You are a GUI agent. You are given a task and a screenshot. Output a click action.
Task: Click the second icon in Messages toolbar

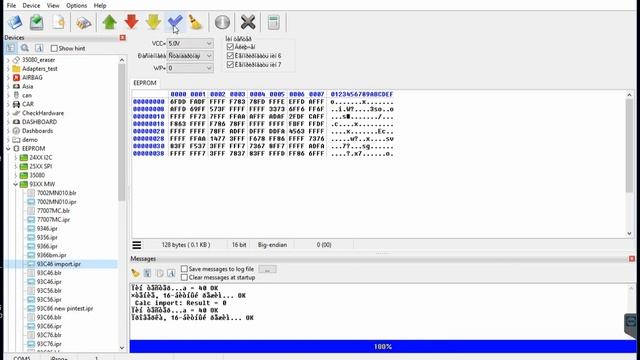pos(147,273)
